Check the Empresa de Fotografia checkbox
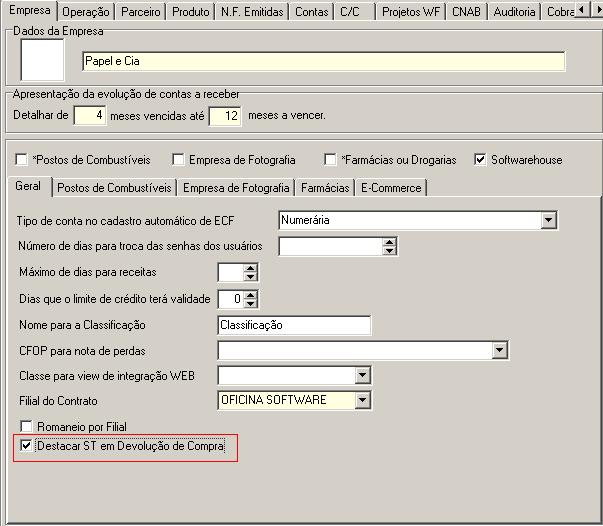The width and height of the screenshot is (603, 526). [178, 159]
